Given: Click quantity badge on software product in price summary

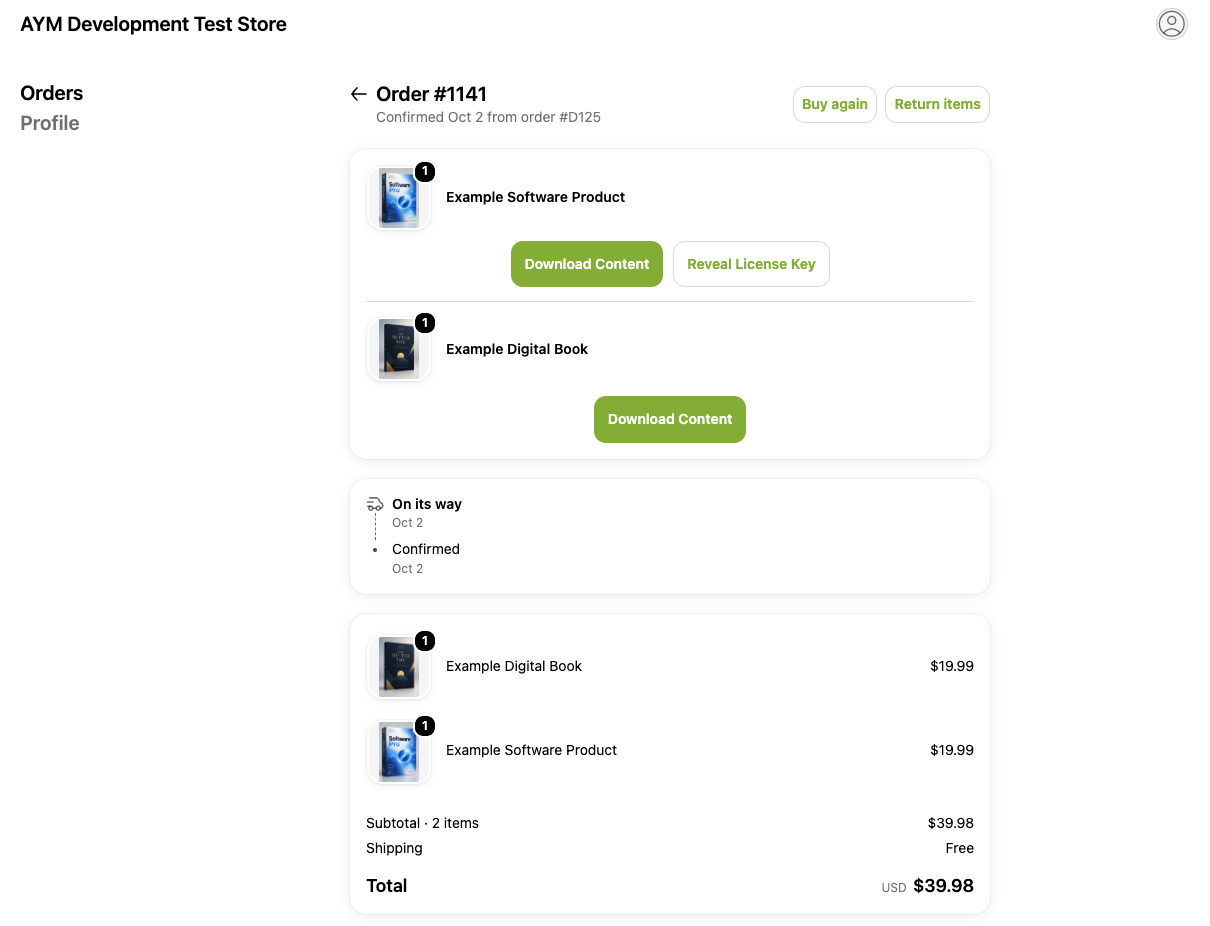Looking at the screenshot, I should pyautogui.click(x=425, y=726).
